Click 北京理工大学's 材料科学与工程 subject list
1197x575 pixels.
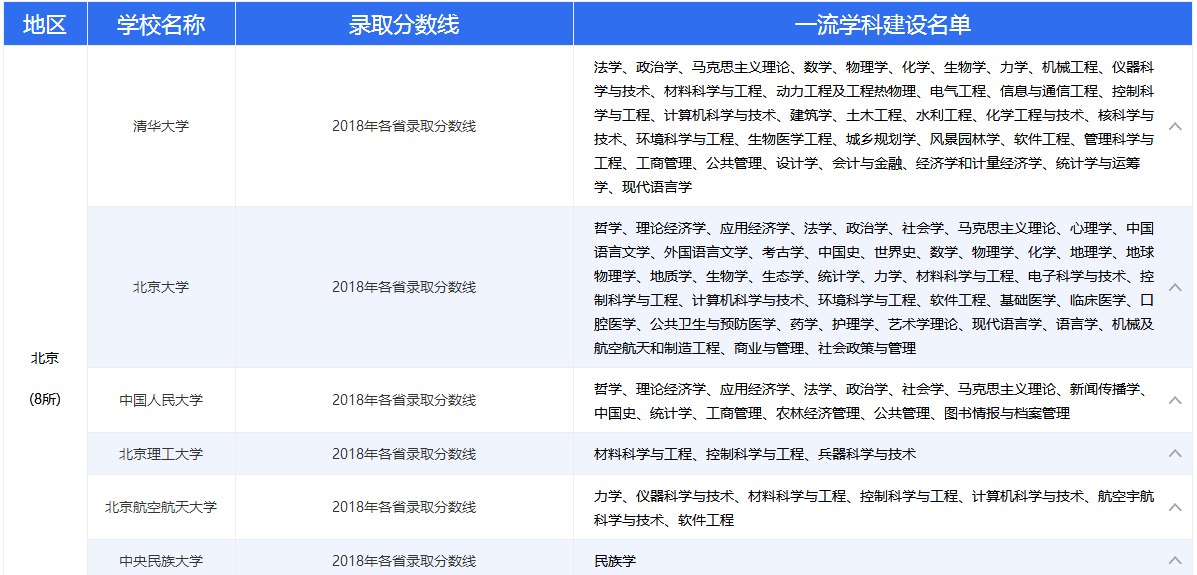[x=755, y=454]
